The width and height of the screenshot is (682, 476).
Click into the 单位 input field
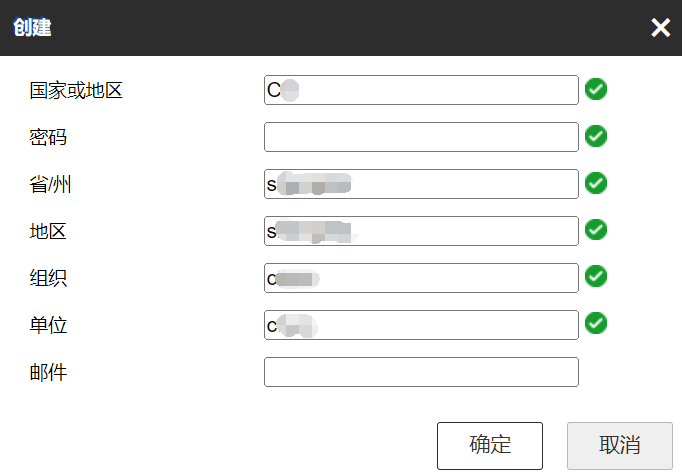[x=421, y=325]
